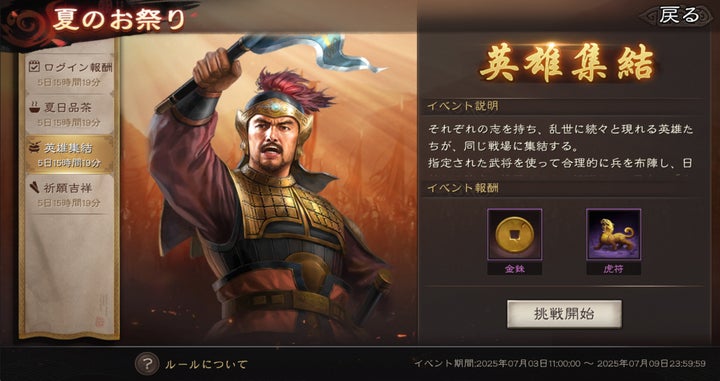Viewport: 720px width, 381px height.
Task: Select the 英雄集結 event tab
Action: (70, 154)
